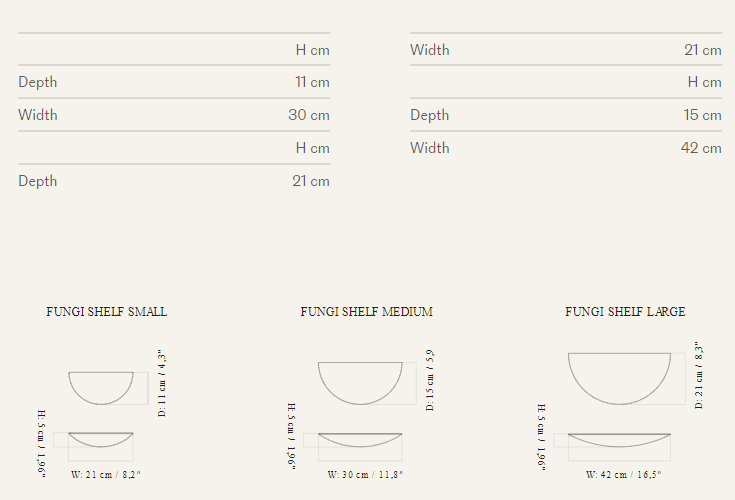Screen dimensions: 735x500
Task: Click the FUNGI SHELF SMALL heading
Action: pos(107,312)
